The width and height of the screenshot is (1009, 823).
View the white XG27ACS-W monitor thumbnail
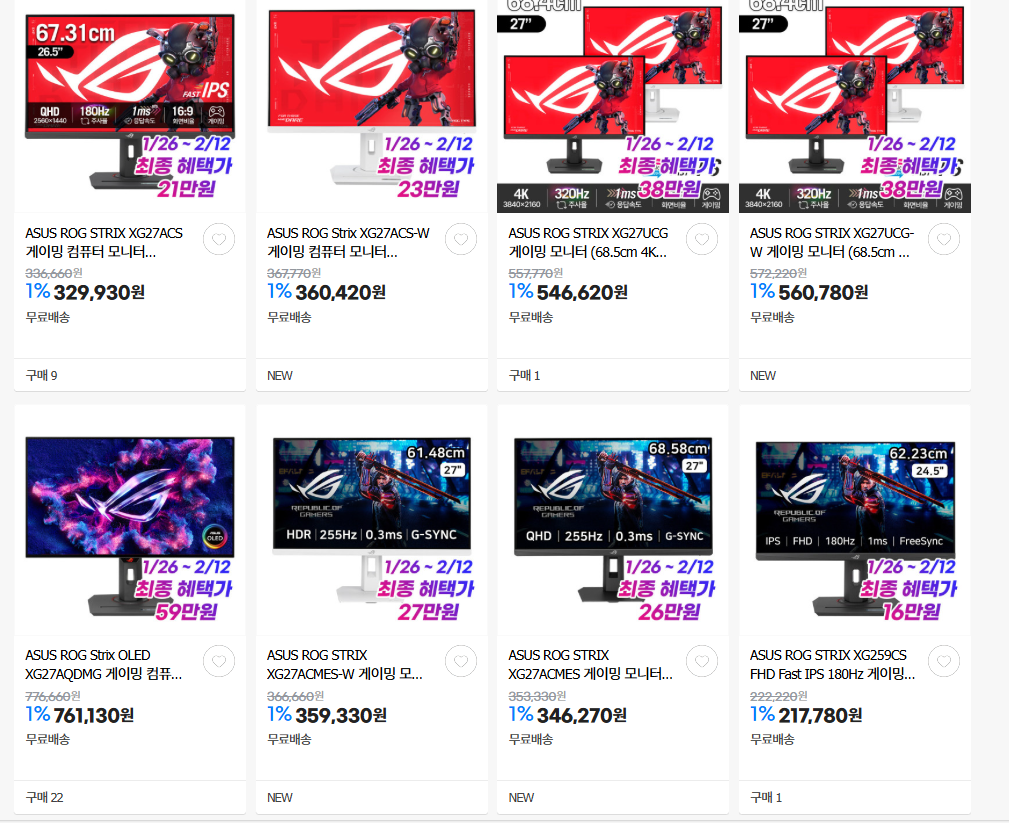point(372,106)
